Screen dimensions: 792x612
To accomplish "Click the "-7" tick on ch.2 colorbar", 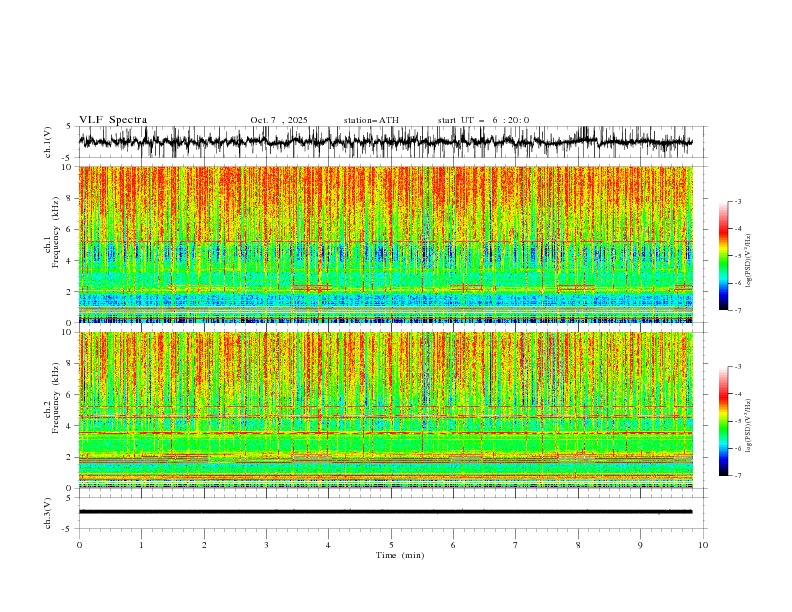I will (x=738, y=476).
